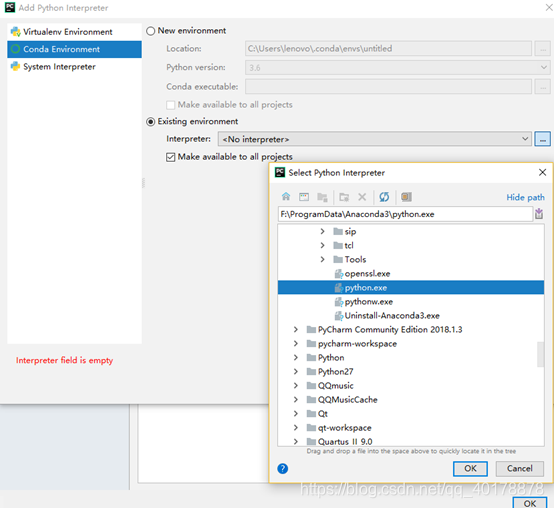Uncheck Make available to all projects under Existing
This screenshot has width=554, height=508.
171,157
